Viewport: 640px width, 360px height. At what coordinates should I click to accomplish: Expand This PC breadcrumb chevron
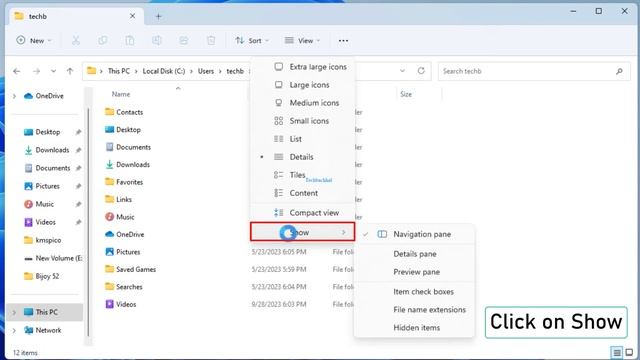click(x=136, y=71)
